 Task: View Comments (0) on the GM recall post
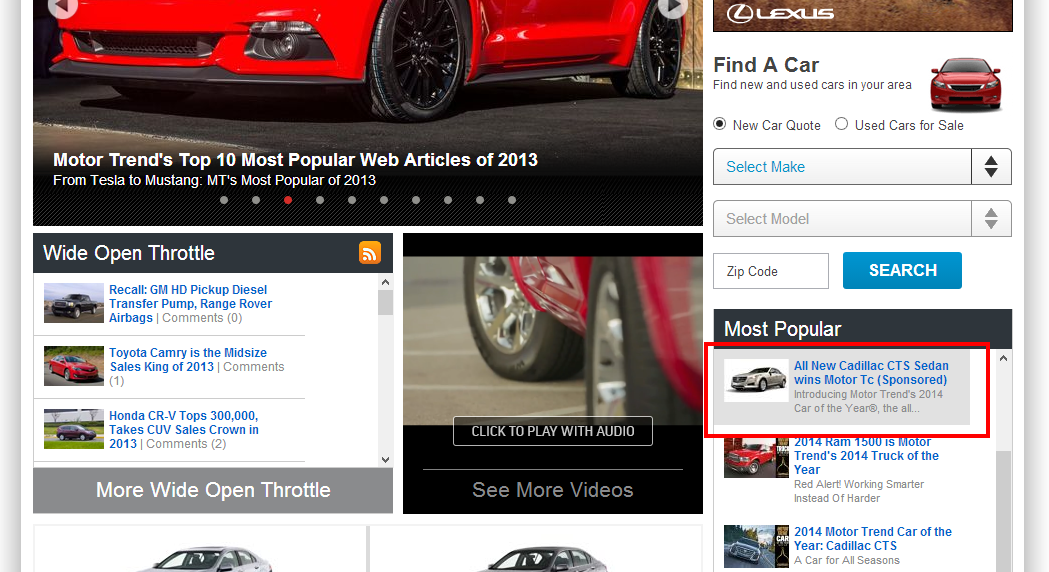[x=202, y=318]
